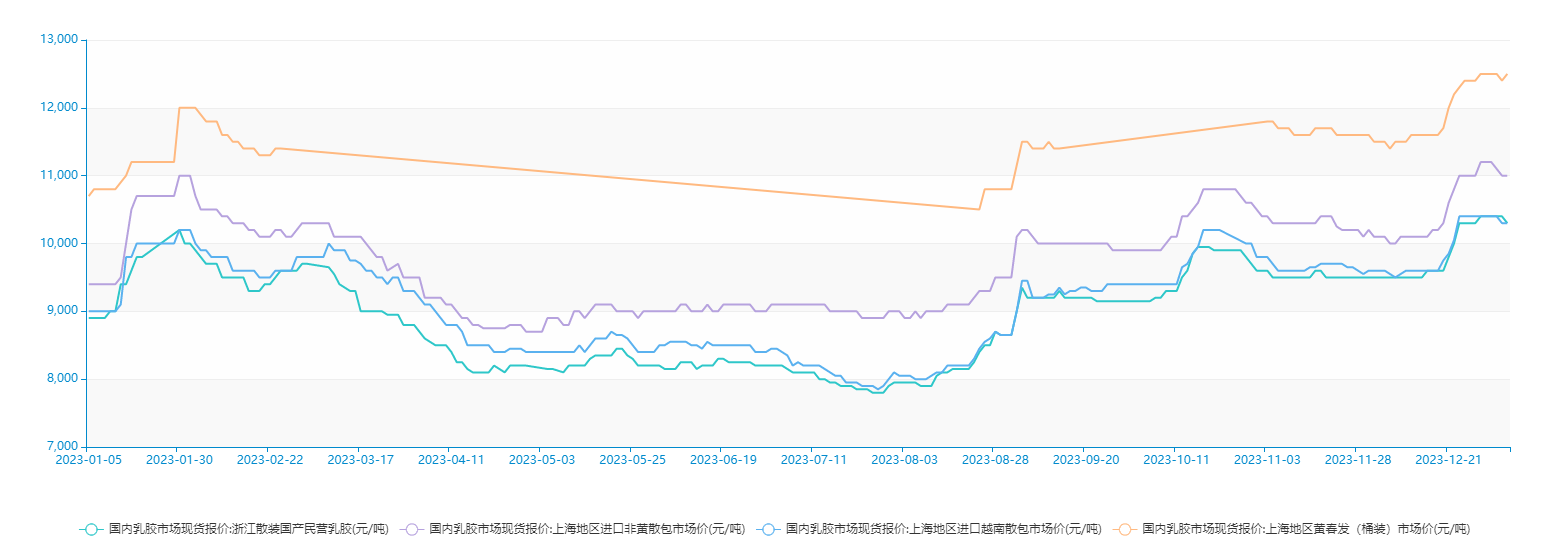Toggle the purple 上海地区进口非黄散包 legend marker
The width and height of the screenshot is (1550, 547).
[x=412, y=529]
